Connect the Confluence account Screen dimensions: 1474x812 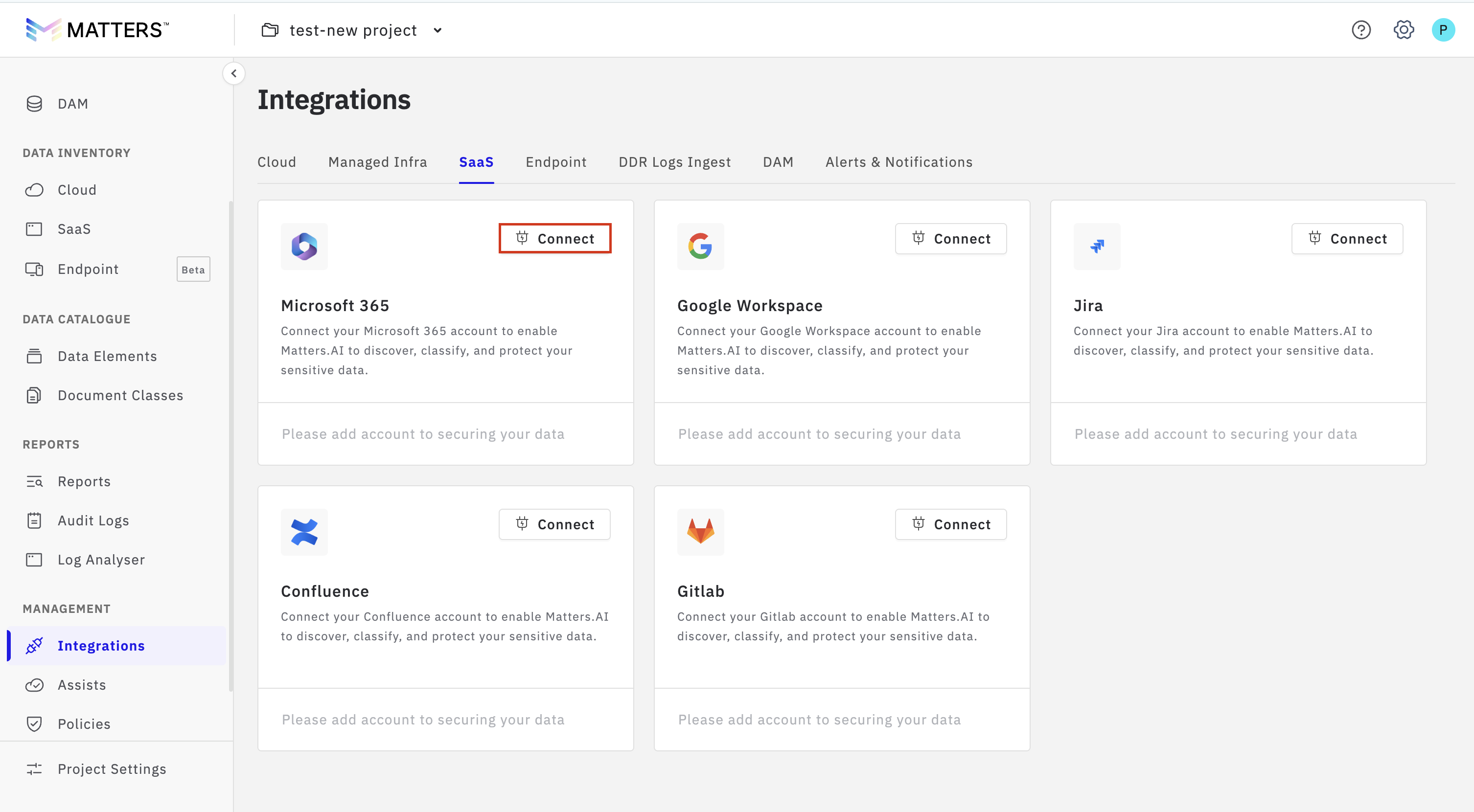(x=555, y=524)
